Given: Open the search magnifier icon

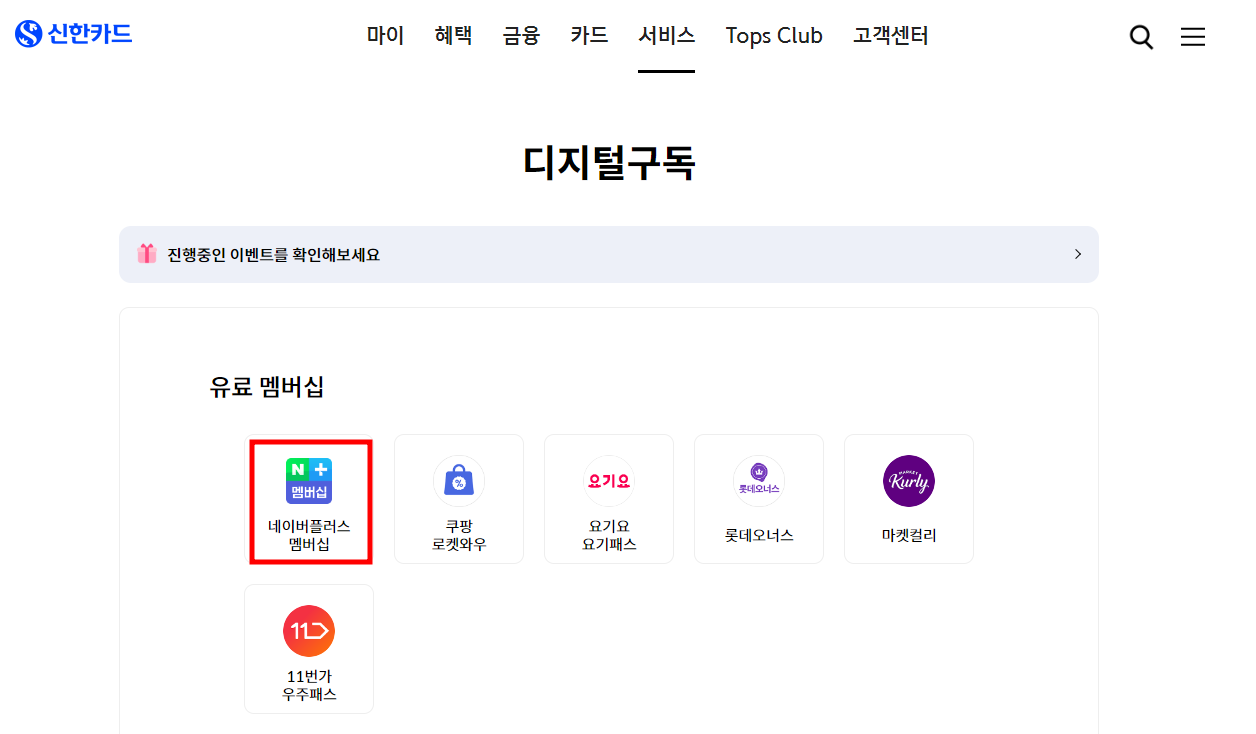Looking at the screenshot, I should (1141, 37).
